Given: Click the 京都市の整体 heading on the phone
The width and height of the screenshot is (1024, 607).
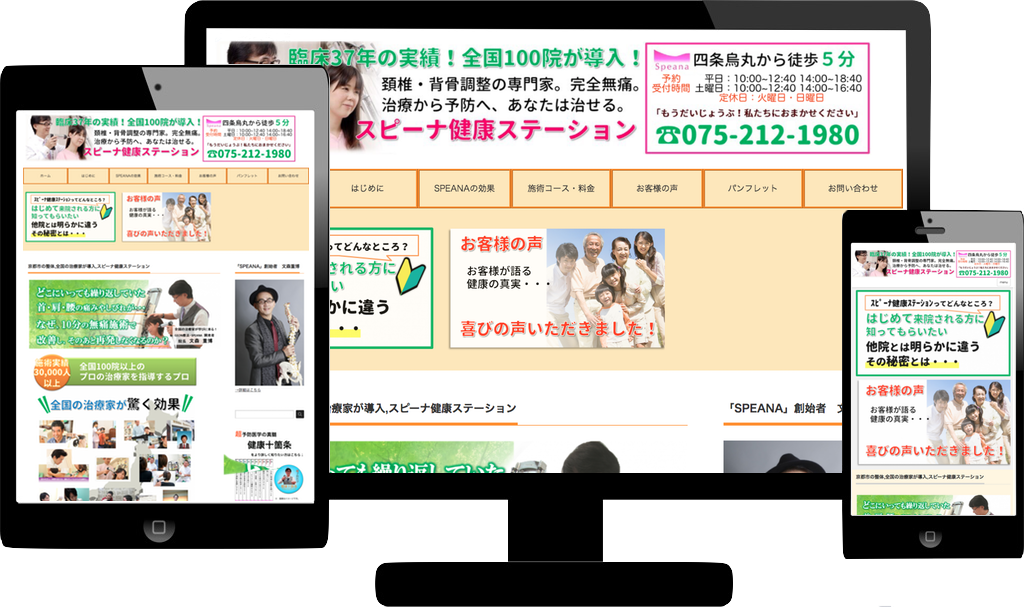Looking at the screenshot, I should coord(920,477).
